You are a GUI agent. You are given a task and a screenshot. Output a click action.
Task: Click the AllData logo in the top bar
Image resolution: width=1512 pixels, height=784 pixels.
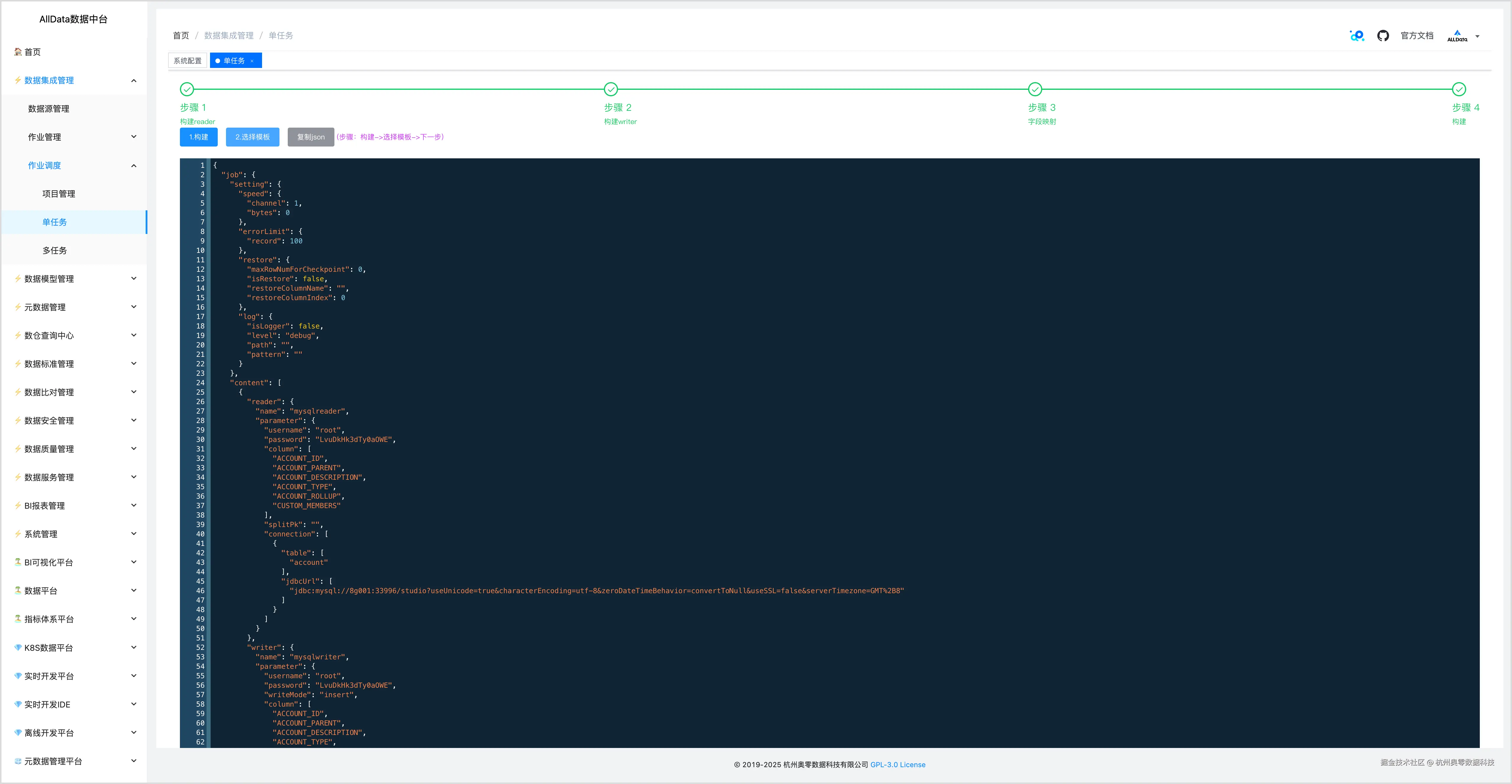pos(1457,36)
